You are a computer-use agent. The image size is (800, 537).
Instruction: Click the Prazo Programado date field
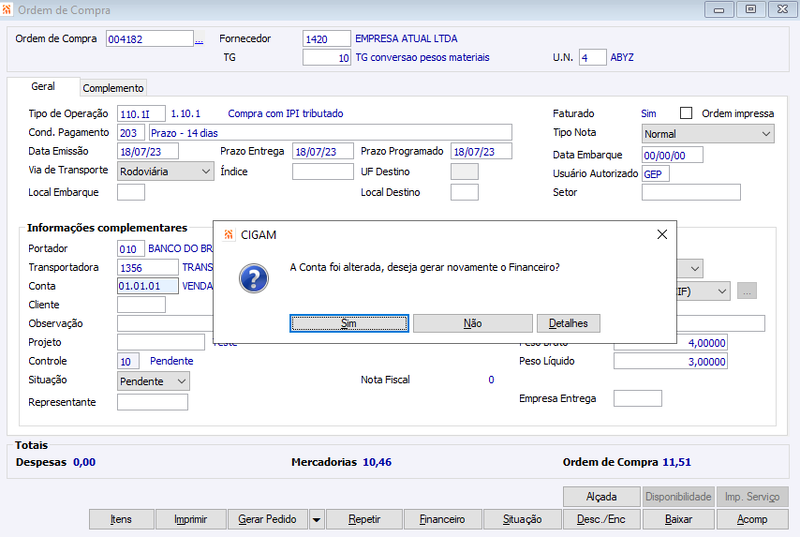coord(481,152)
